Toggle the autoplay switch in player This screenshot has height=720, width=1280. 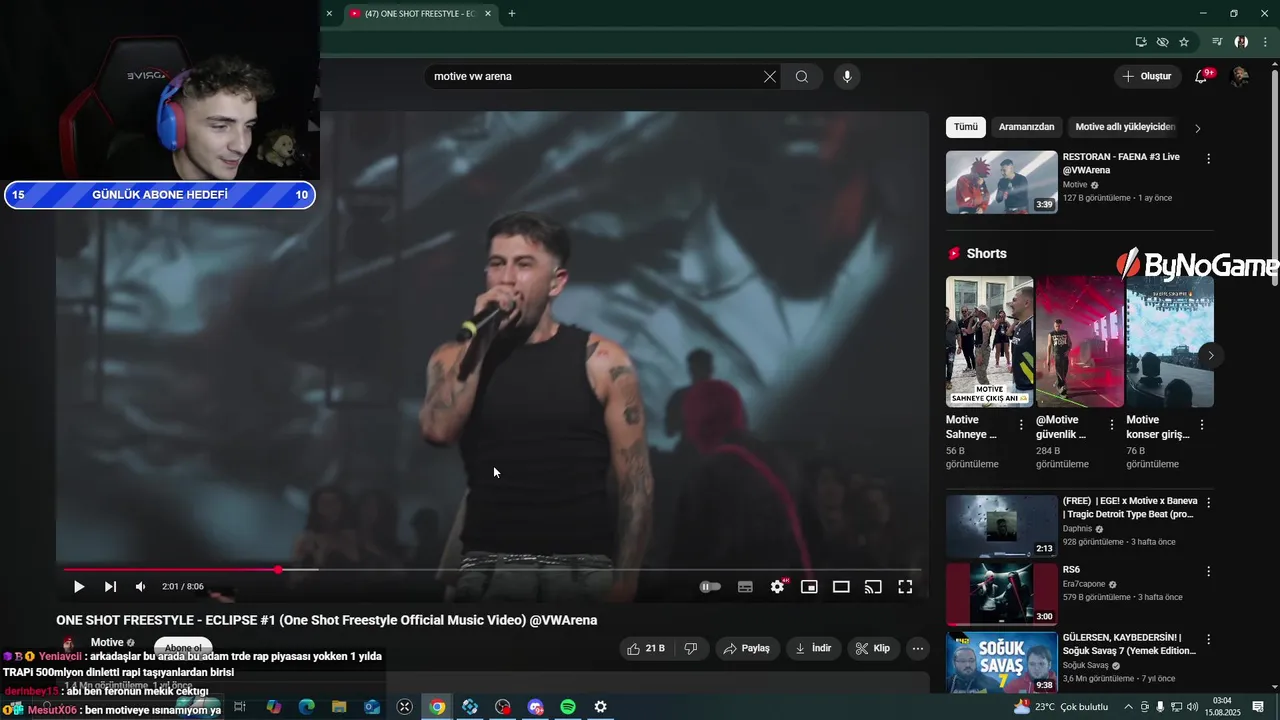(710, 587)
